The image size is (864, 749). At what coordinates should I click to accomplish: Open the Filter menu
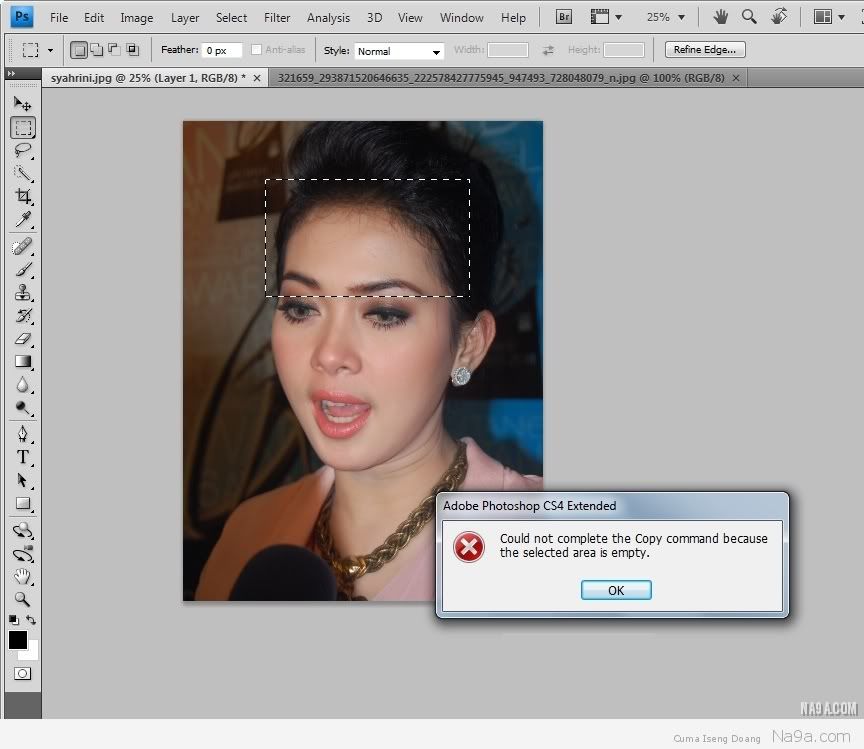point(277,17)
